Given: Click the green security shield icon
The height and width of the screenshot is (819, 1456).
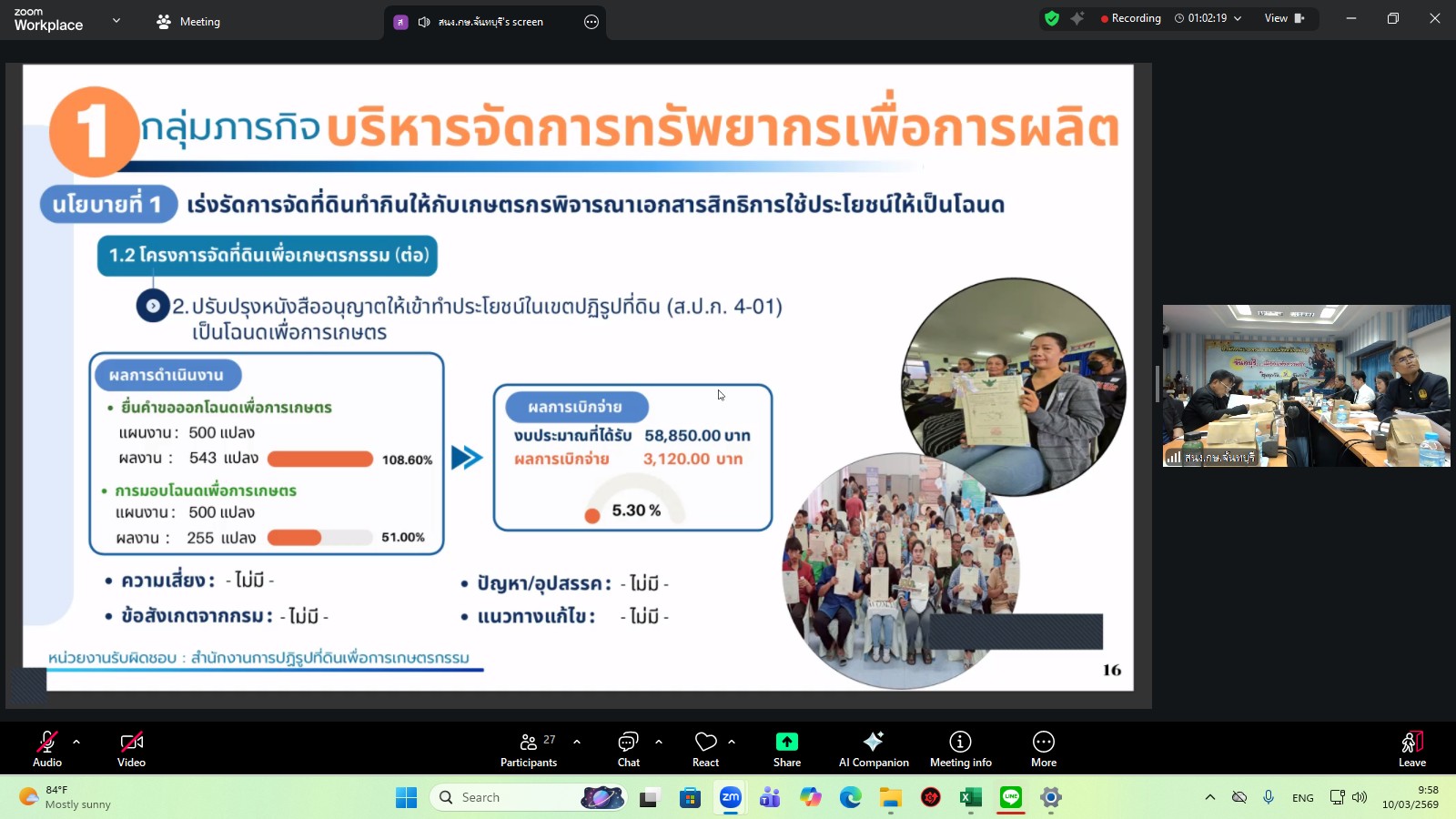Looking at the screenshot, I should point(1053,17).
